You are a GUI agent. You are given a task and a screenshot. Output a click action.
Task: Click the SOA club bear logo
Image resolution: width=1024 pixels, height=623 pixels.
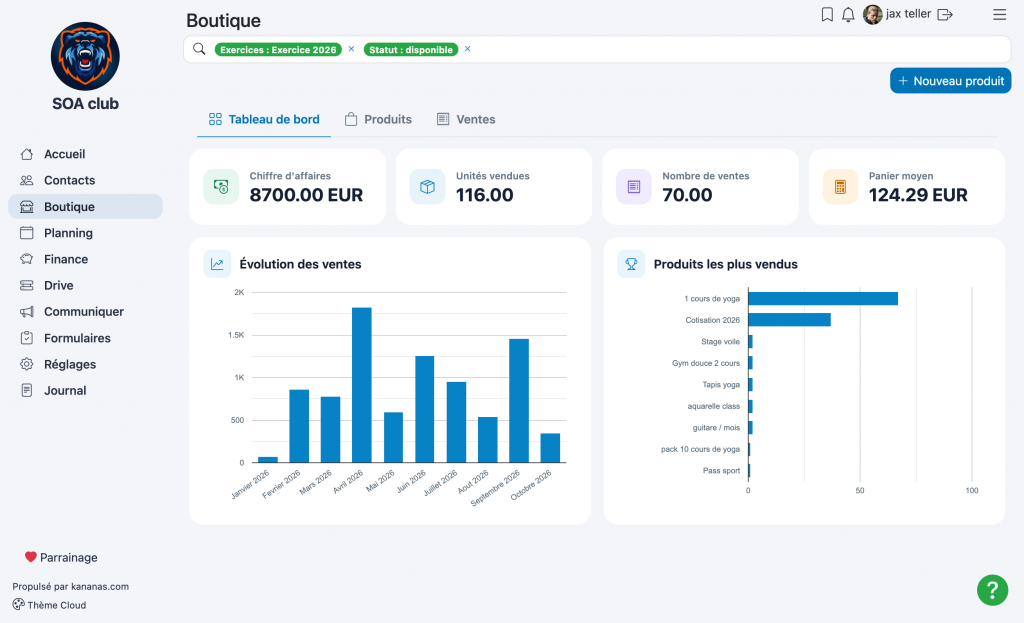[85, 56]
